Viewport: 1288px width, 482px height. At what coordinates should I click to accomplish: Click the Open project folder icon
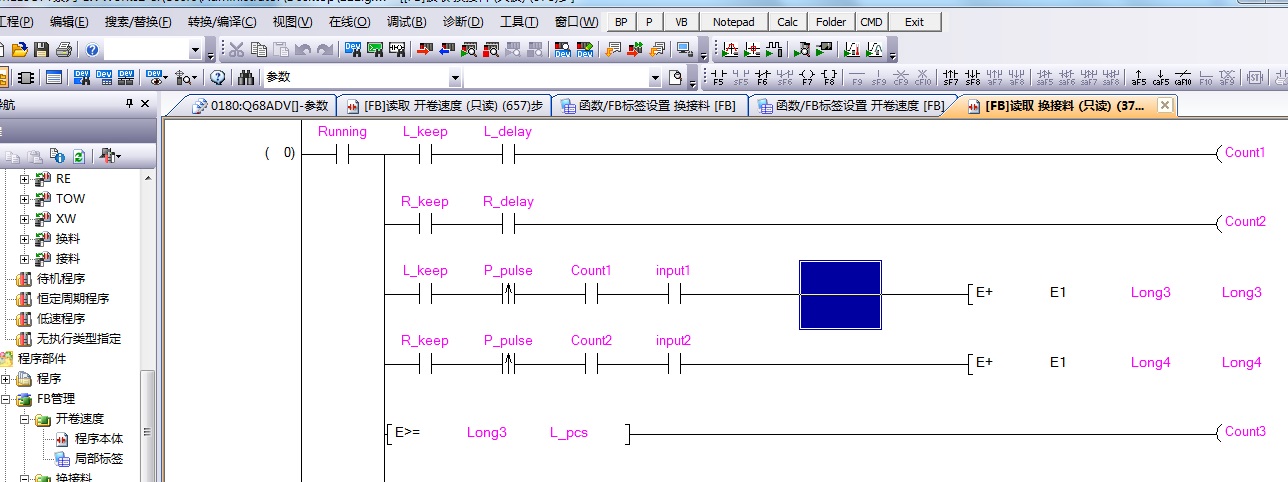coord(19,50)
